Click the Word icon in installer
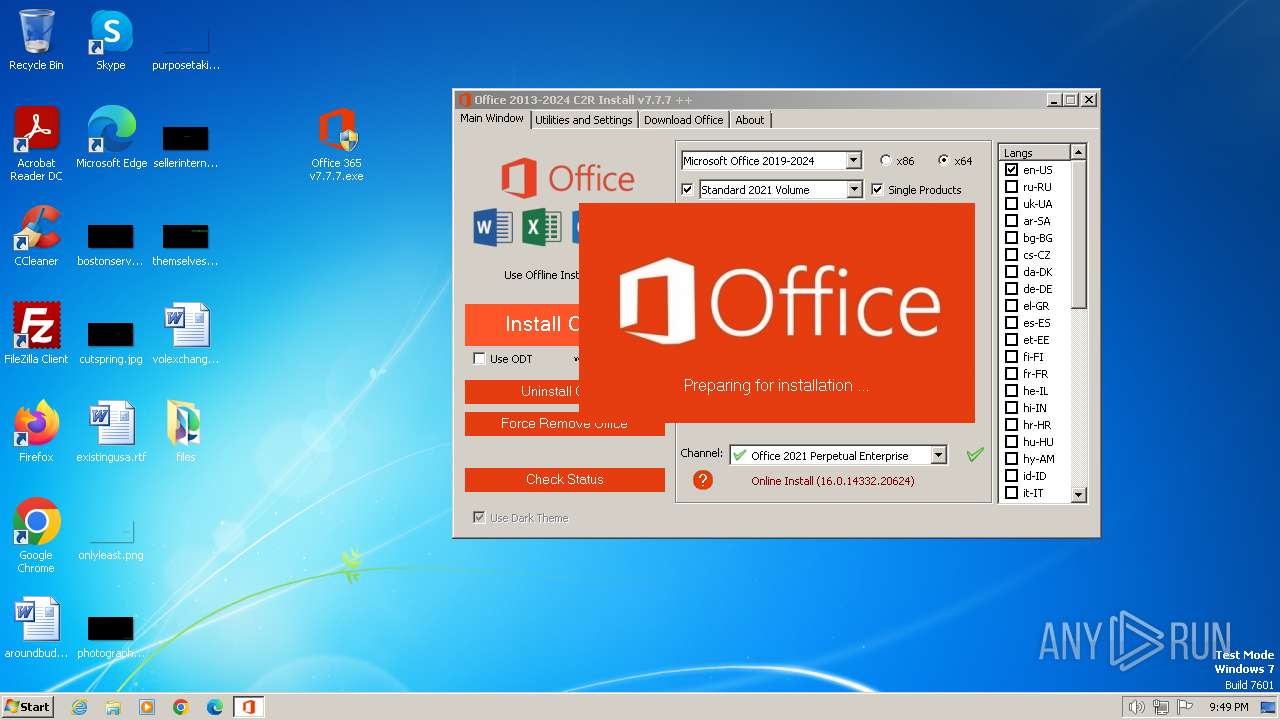This screenshot has width=1280, height=720. (x=493, y=228)
